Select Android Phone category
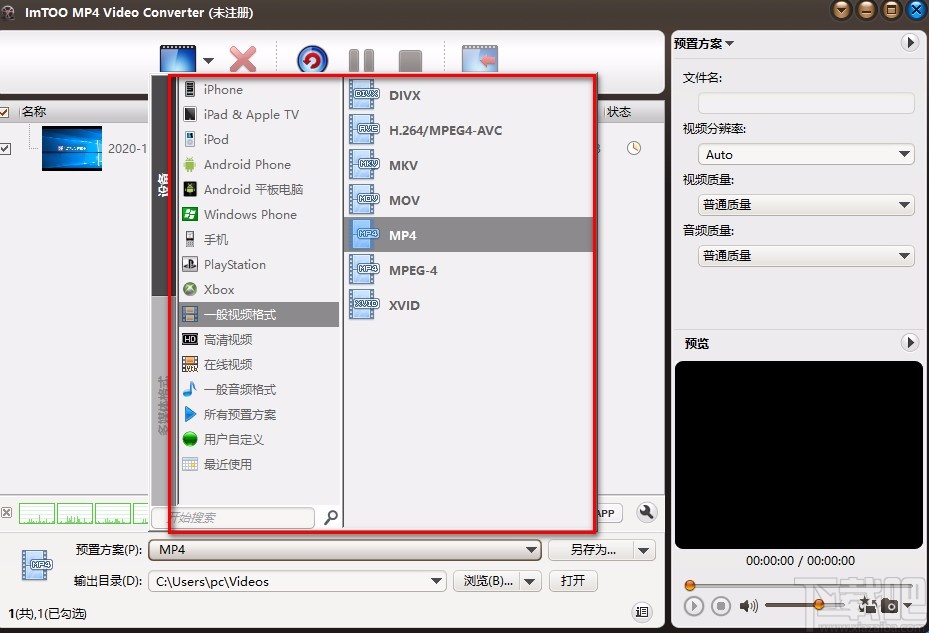This screenshot has width=929, height=633. tap(259, 164)
